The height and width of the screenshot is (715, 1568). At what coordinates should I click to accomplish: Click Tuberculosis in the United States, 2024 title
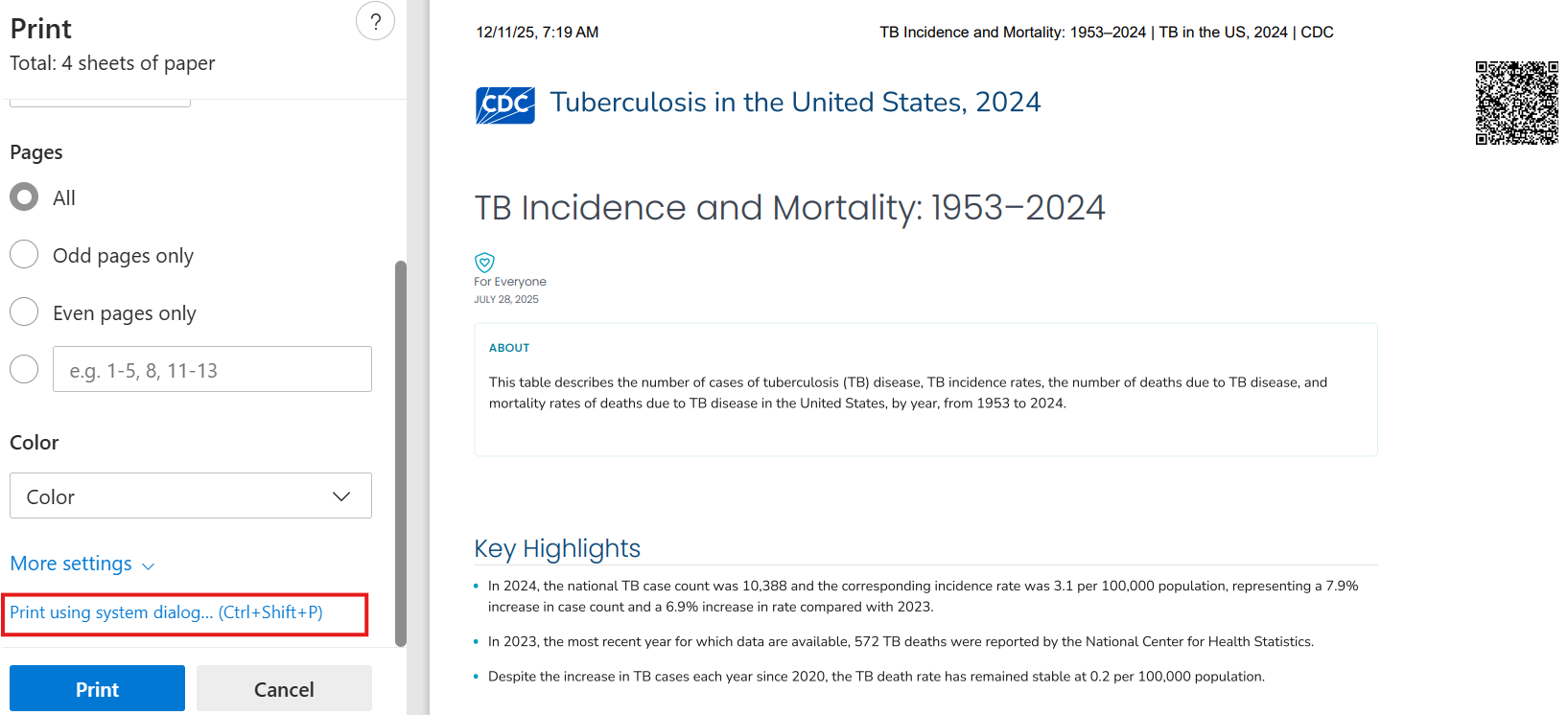coord(795,103)
